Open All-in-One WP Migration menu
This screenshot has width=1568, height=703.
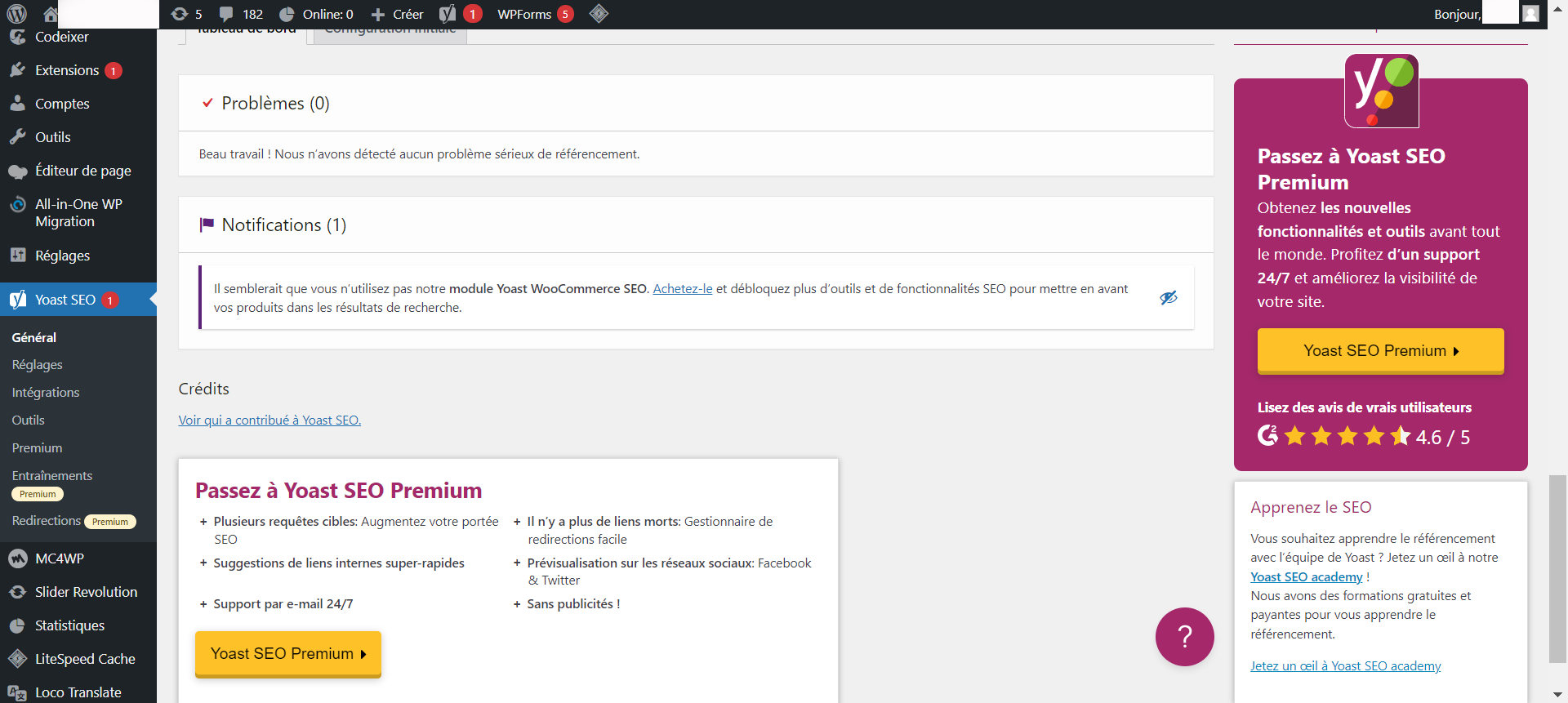tap(78, 212)
